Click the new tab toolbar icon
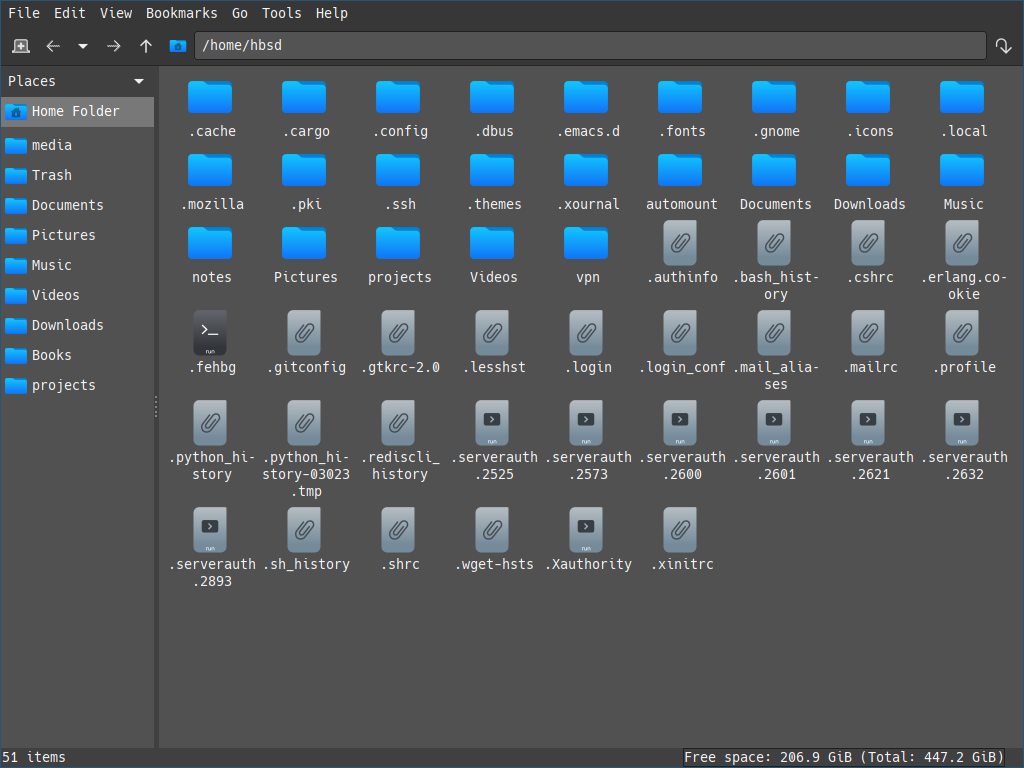Viewport: 1024px width, 768px height. tap(21, 46)
